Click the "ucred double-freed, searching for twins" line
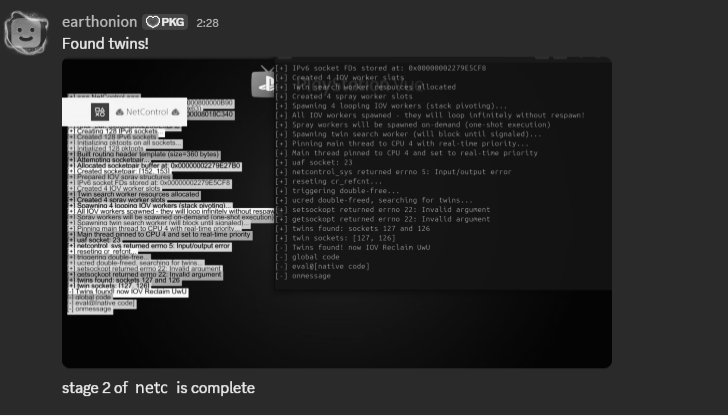Screen dimensions: 728x416 [x=374, y=200]
